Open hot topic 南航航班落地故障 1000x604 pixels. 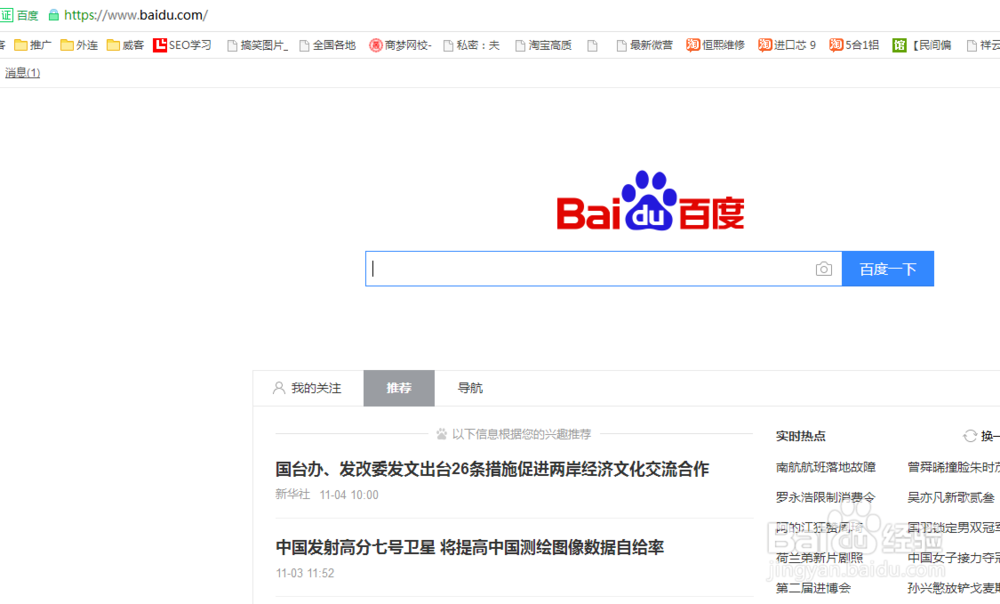(826, 468)
